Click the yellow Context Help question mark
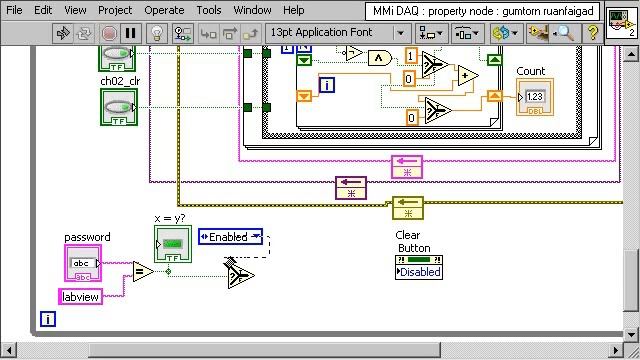 point(593,33)
